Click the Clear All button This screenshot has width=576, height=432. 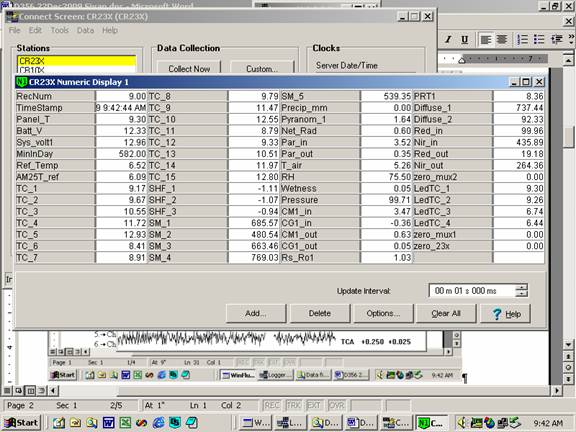click(446, 313)
